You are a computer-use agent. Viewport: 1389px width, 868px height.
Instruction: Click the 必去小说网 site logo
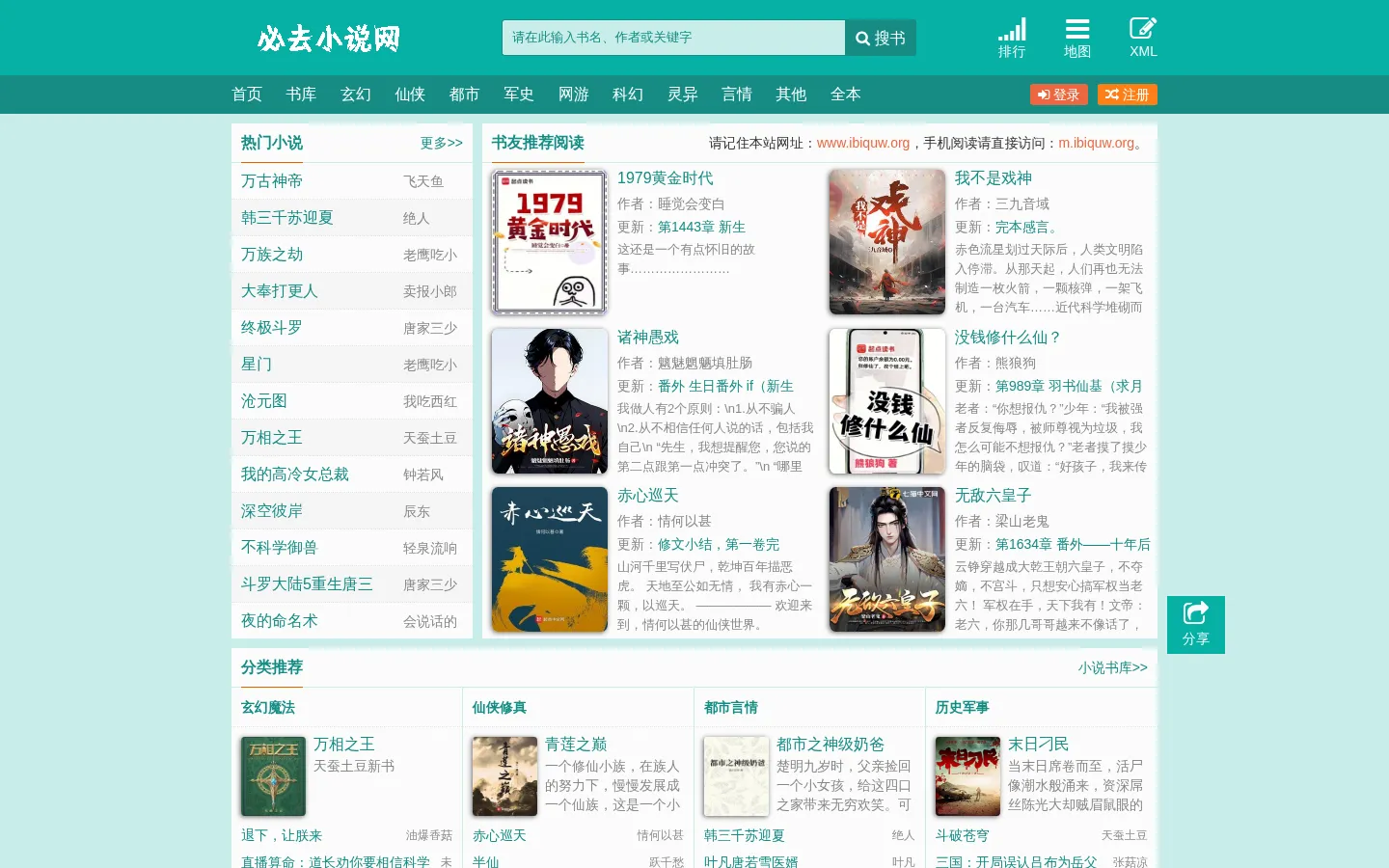(x=329, y=39)
